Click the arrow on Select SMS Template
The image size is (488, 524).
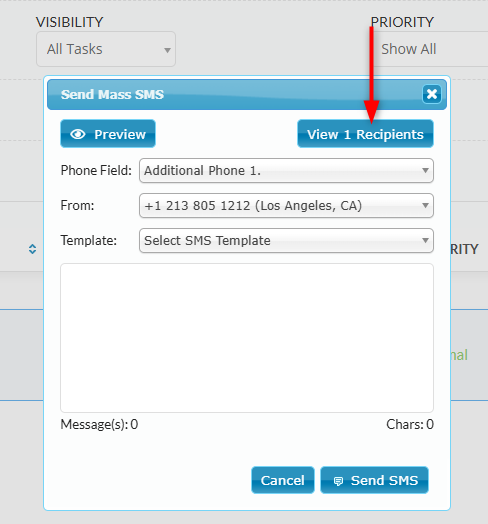pos(425,240)
